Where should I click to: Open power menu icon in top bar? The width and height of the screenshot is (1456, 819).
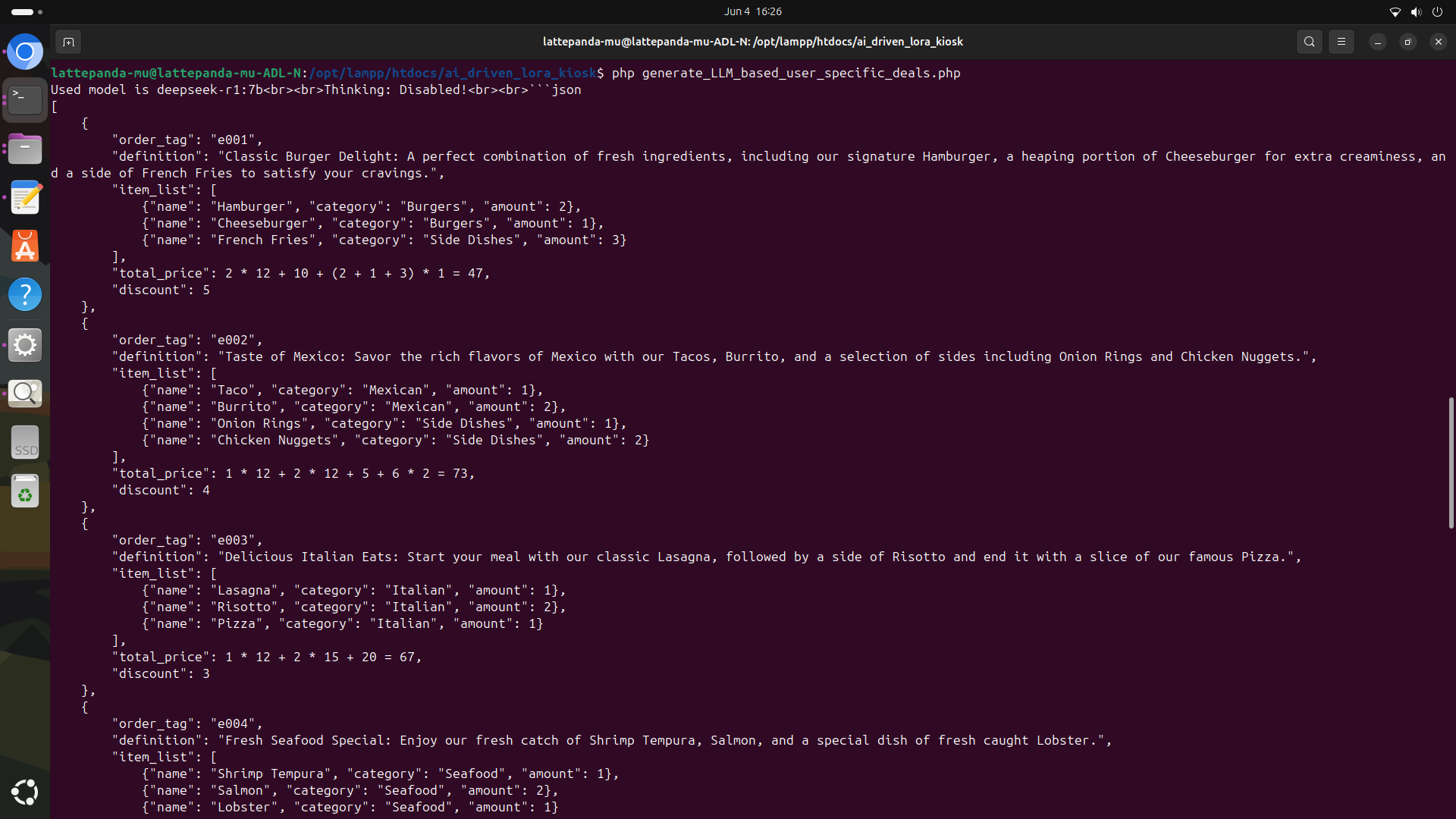pos(1437,11)
